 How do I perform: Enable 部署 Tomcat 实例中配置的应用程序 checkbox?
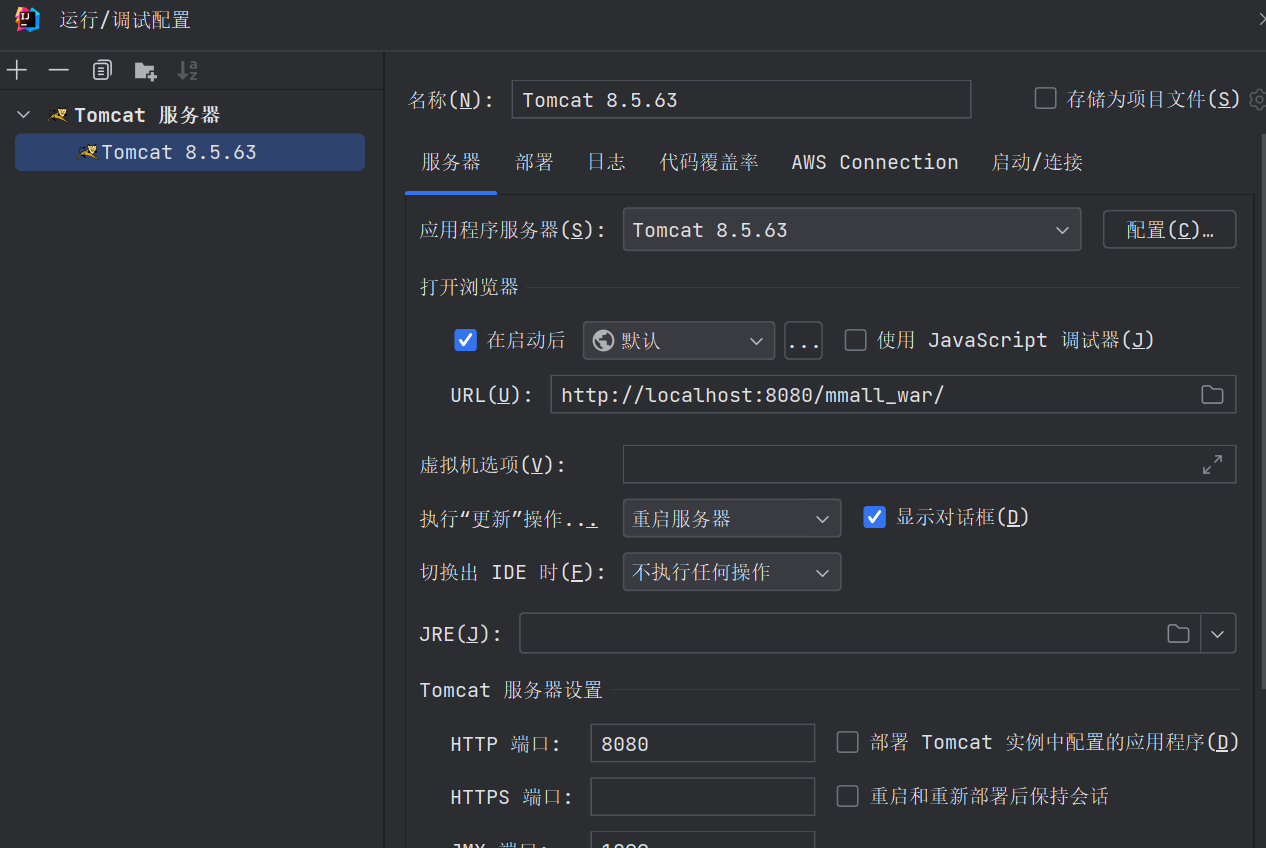(847, 742)
